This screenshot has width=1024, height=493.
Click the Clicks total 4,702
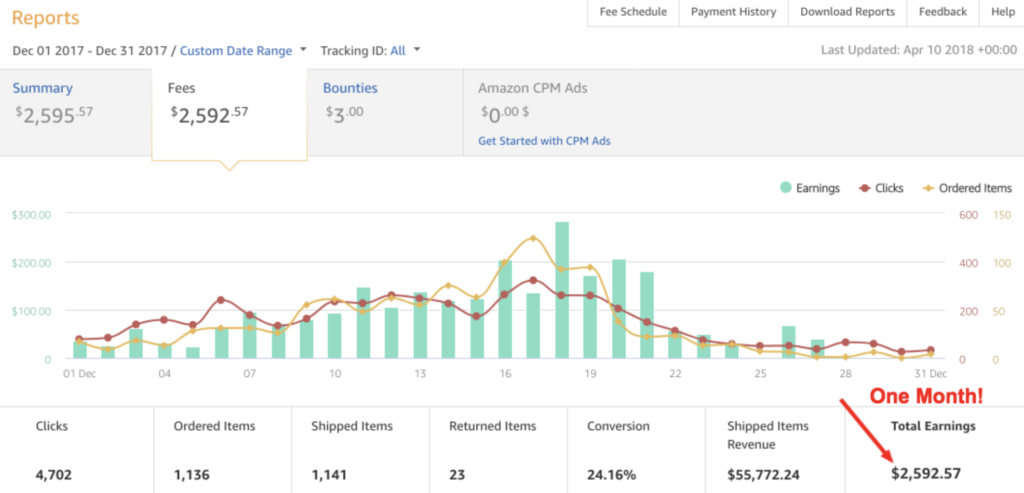(54, 475)
